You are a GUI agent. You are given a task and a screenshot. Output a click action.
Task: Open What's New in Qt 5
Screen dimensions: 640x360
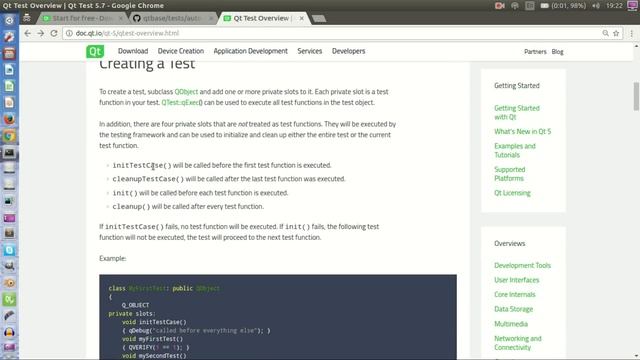(x=522, y=131)
